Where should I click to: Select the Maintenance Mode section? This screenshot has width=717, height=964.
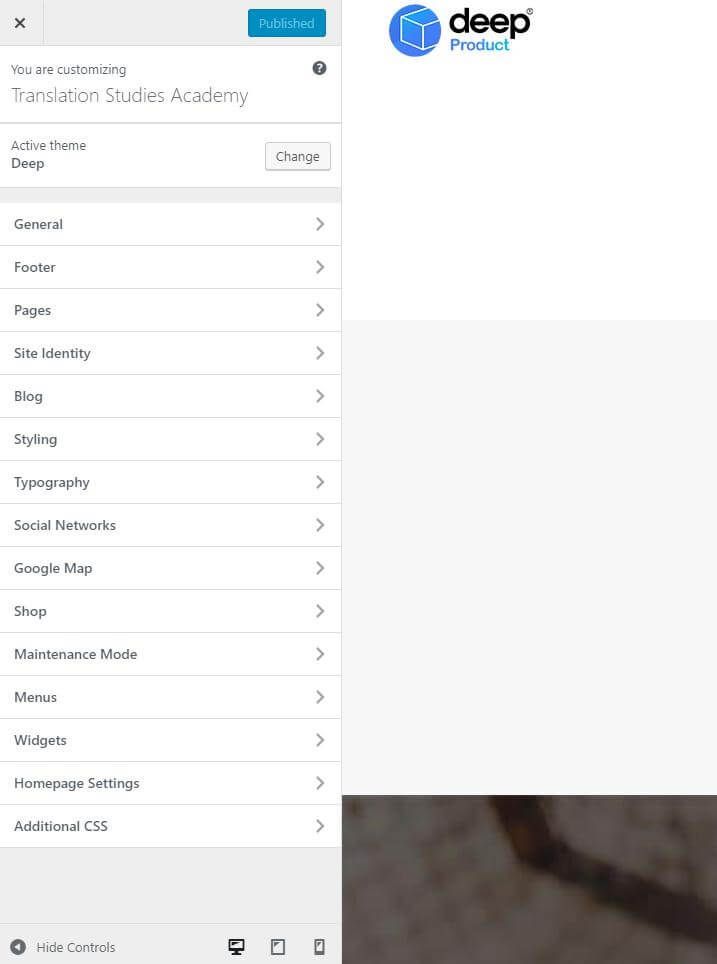(170, 655)
